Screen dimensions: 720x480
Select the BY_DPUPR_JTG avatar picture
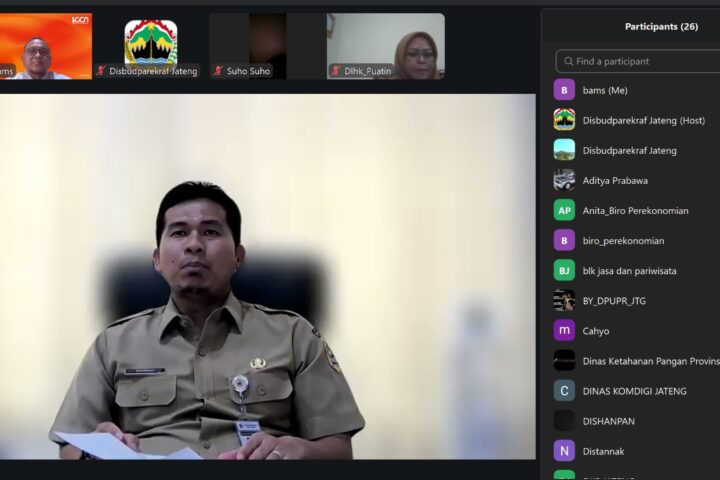[x=564, y=300]
